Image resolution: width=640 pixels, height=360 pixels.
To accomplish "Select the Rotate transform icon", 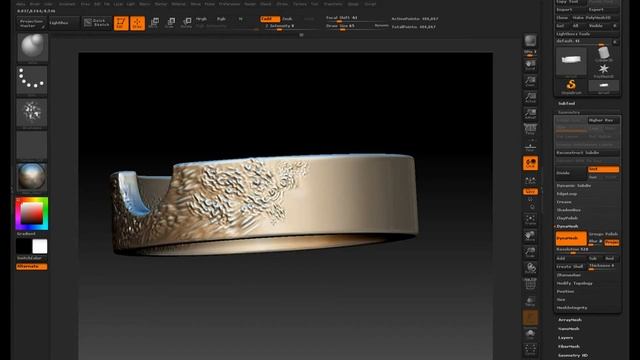I will (186, 23).
